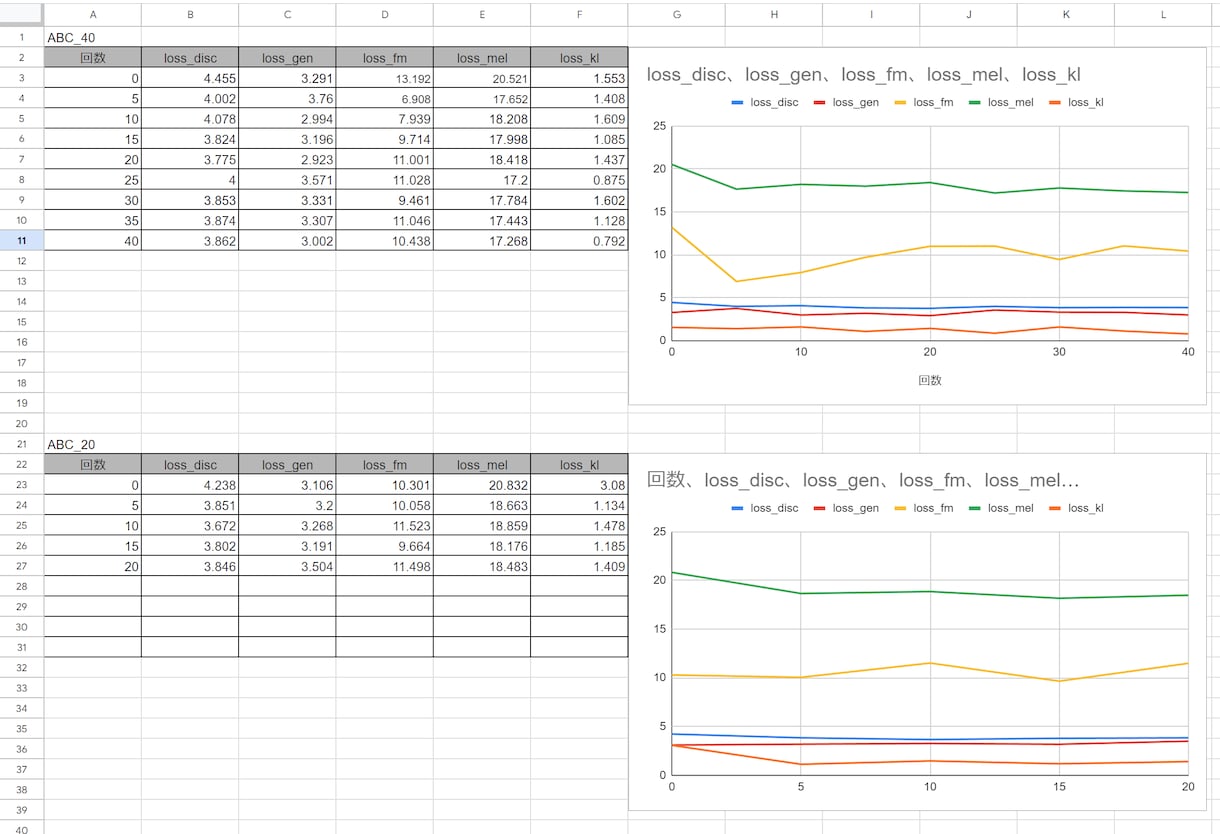
Task: Select the last loss_kl value 0.792
Action: coord(579,241)
